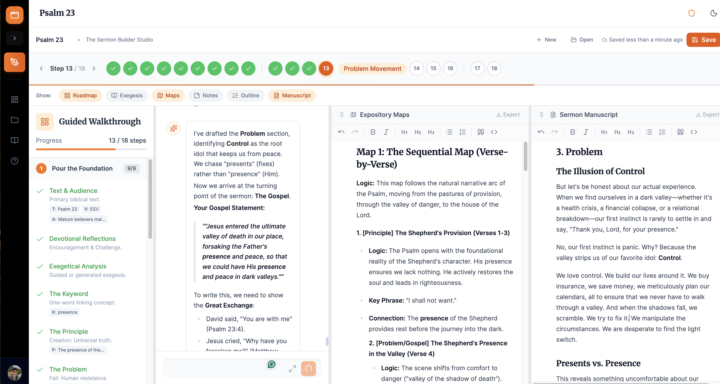The width and height of the screenshot is (720, 384).
Task: Jump to step 18 circle
Action: tap(494, 68)
